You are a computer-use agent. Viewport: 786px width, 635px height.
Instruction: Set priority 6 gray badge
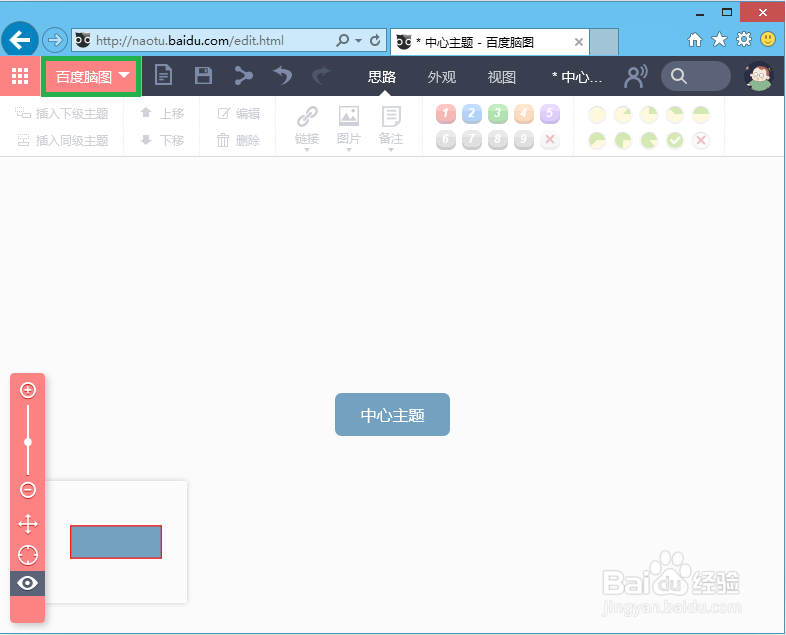446,140
